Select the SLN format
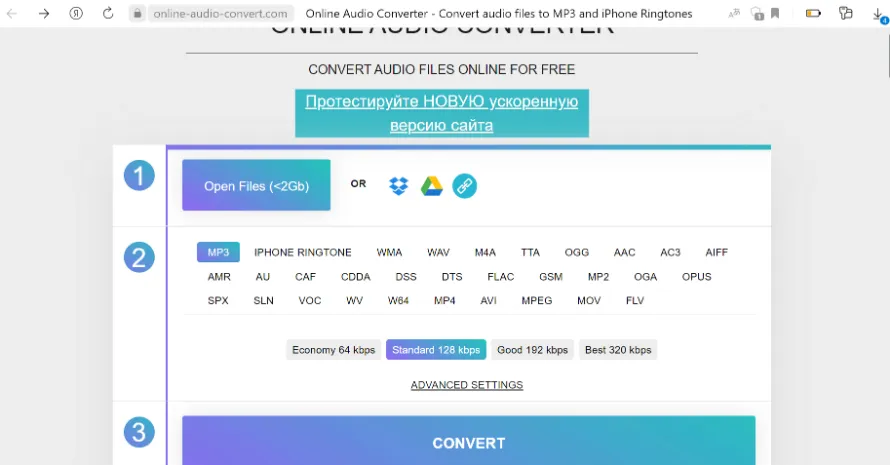The image size is (890, 465). pyautogui.click(x=263, y=300)
